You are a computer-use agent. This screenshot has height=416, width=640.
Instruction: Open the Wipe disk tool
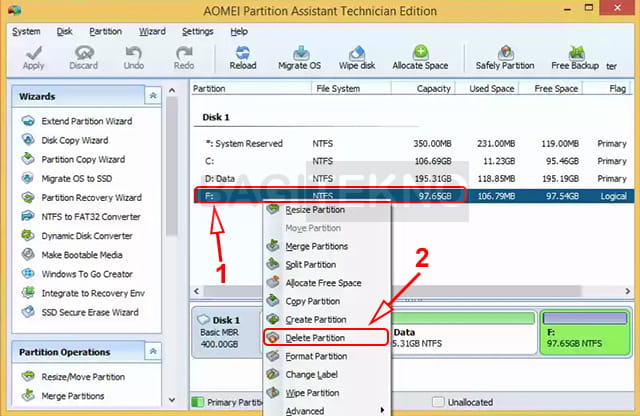coord(357,58)
